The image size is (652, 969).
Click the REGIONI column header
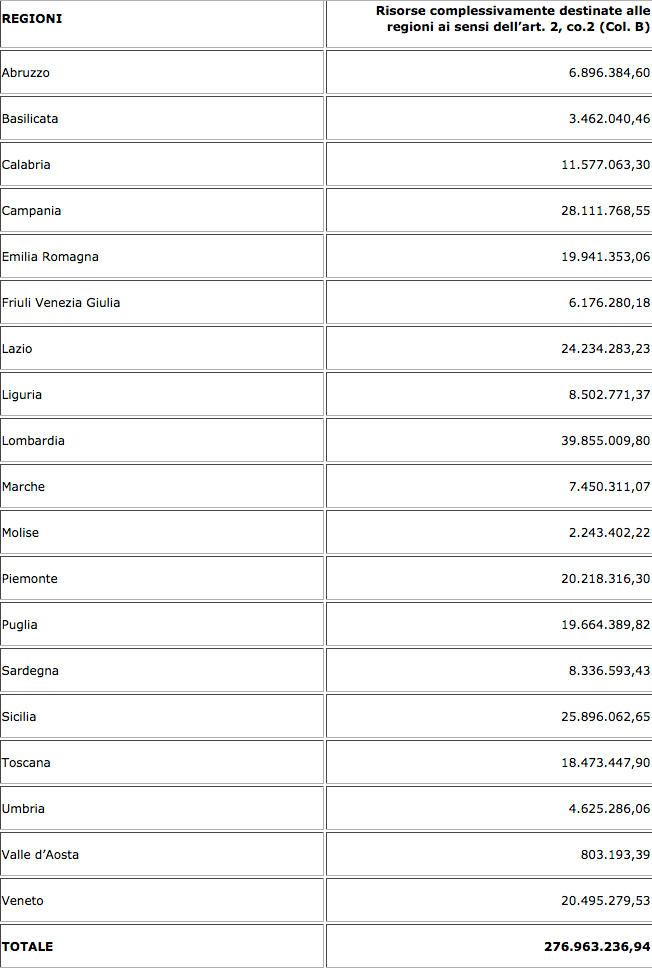point(32,19)
